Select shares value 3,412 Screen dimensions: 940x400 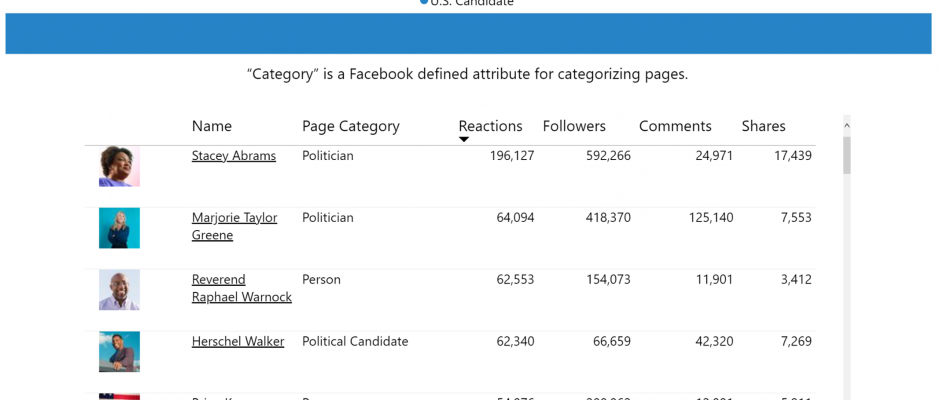click(796, 279)
